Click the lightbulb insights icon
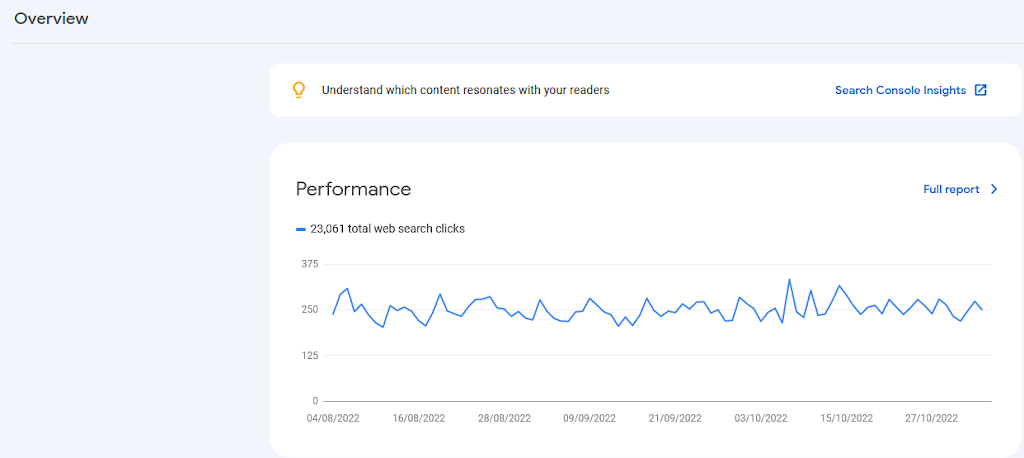Image resolution: width=1024 pixels, height=458 pixels. pos(298,90)
